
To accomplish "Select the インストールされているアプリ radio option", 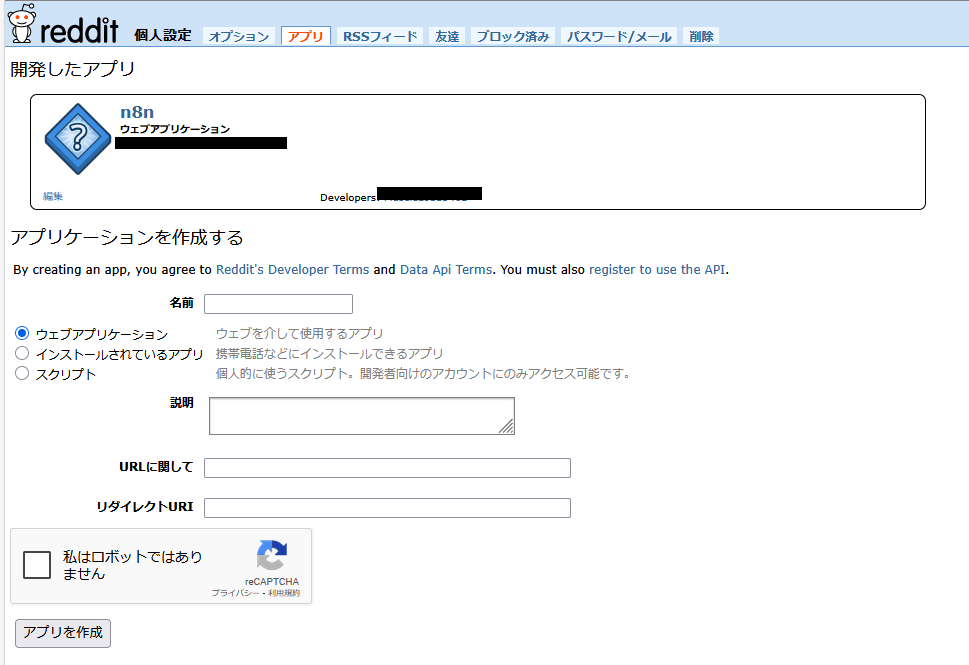I will click(x=22, y=354).
